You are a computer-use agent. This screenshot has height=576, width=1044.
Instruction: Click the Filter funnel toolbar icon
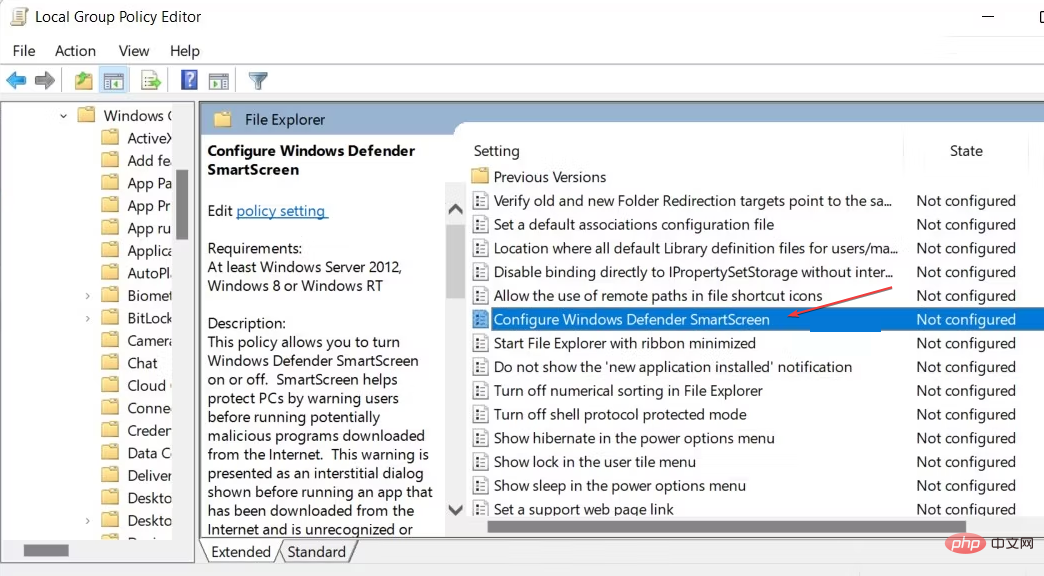[x=258, y=81]
